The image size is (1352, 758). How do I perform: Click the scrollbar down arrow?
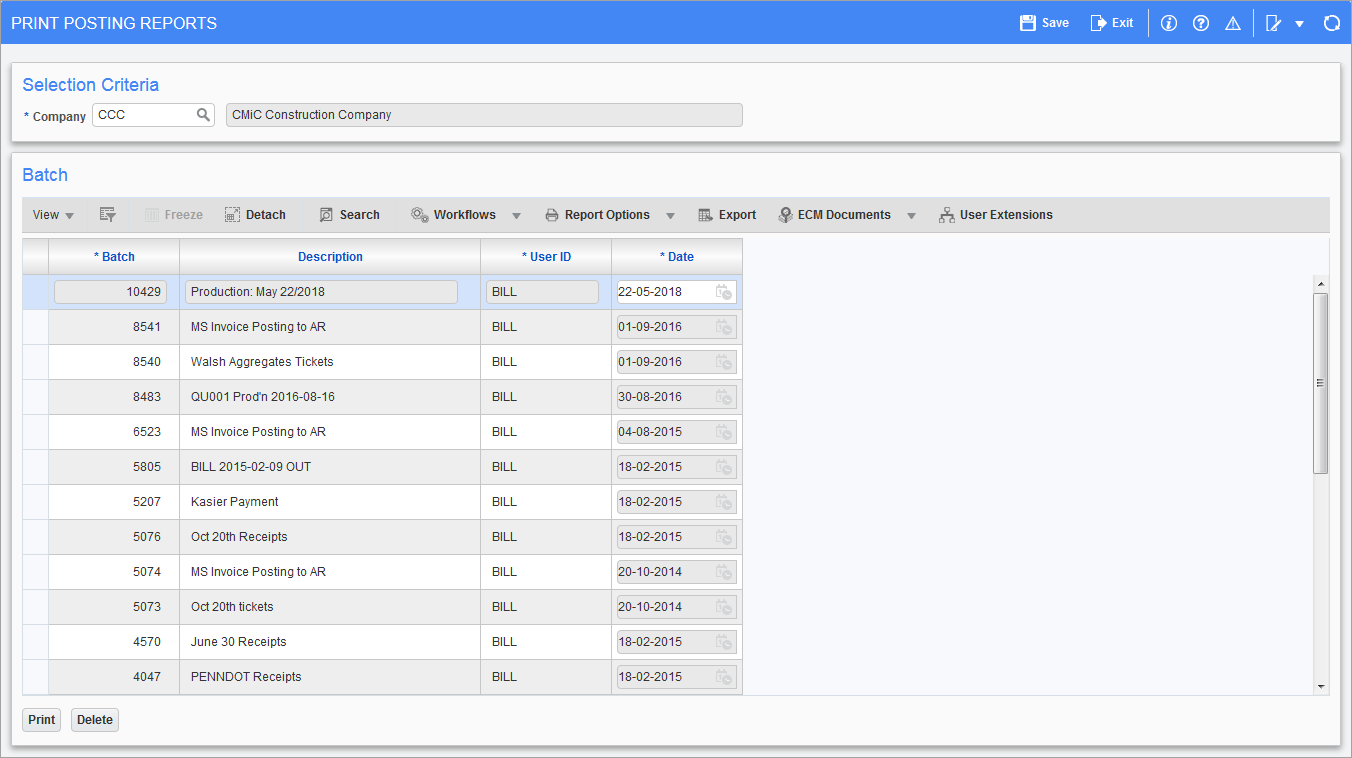[x=1321, y=687]
